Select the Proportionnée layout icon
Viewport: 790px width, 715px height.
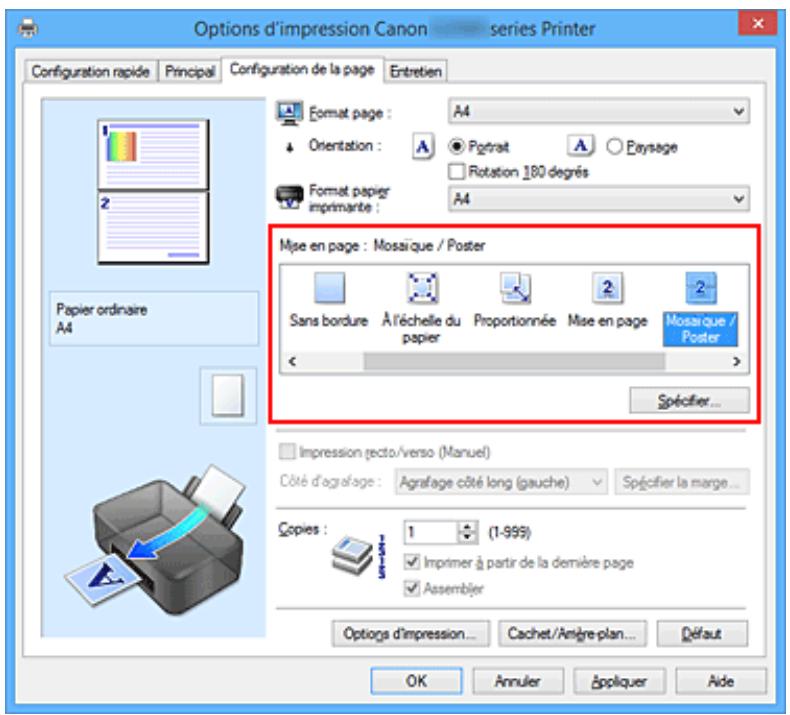pyautogui.click(x=515, y=288)
